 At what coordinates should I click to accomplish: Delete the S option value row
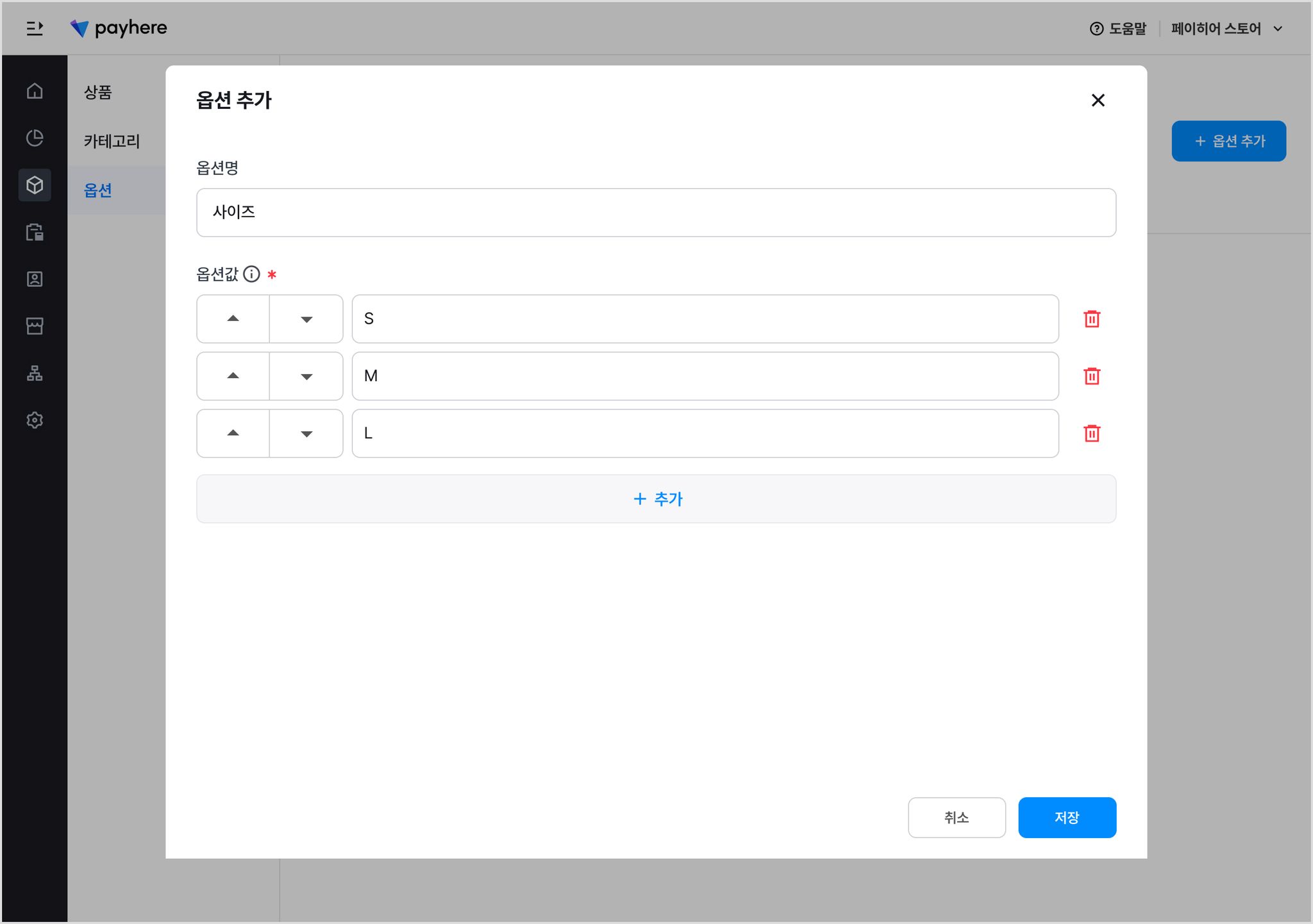1091,319
